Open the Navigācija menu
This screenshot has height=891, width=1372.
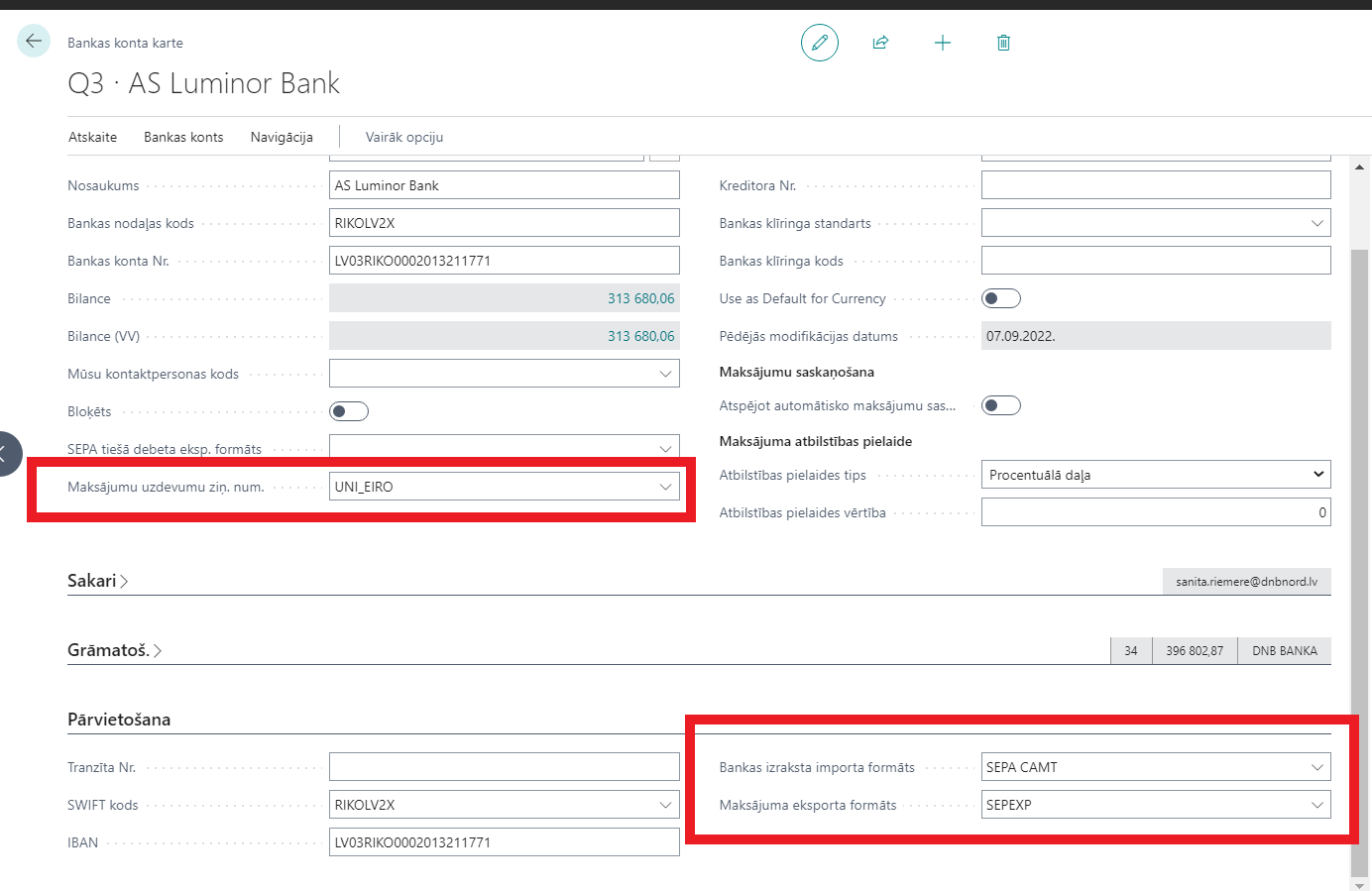(x=282, y=137)
